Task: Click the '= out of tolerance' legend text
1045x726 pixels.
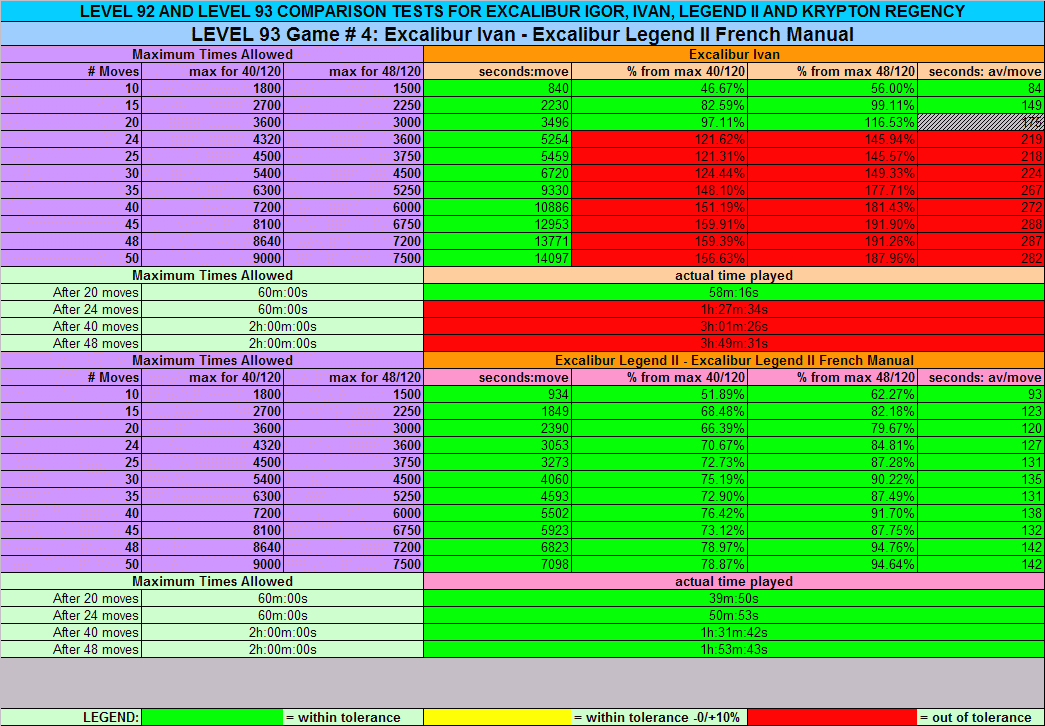Action: pos(974,717)
